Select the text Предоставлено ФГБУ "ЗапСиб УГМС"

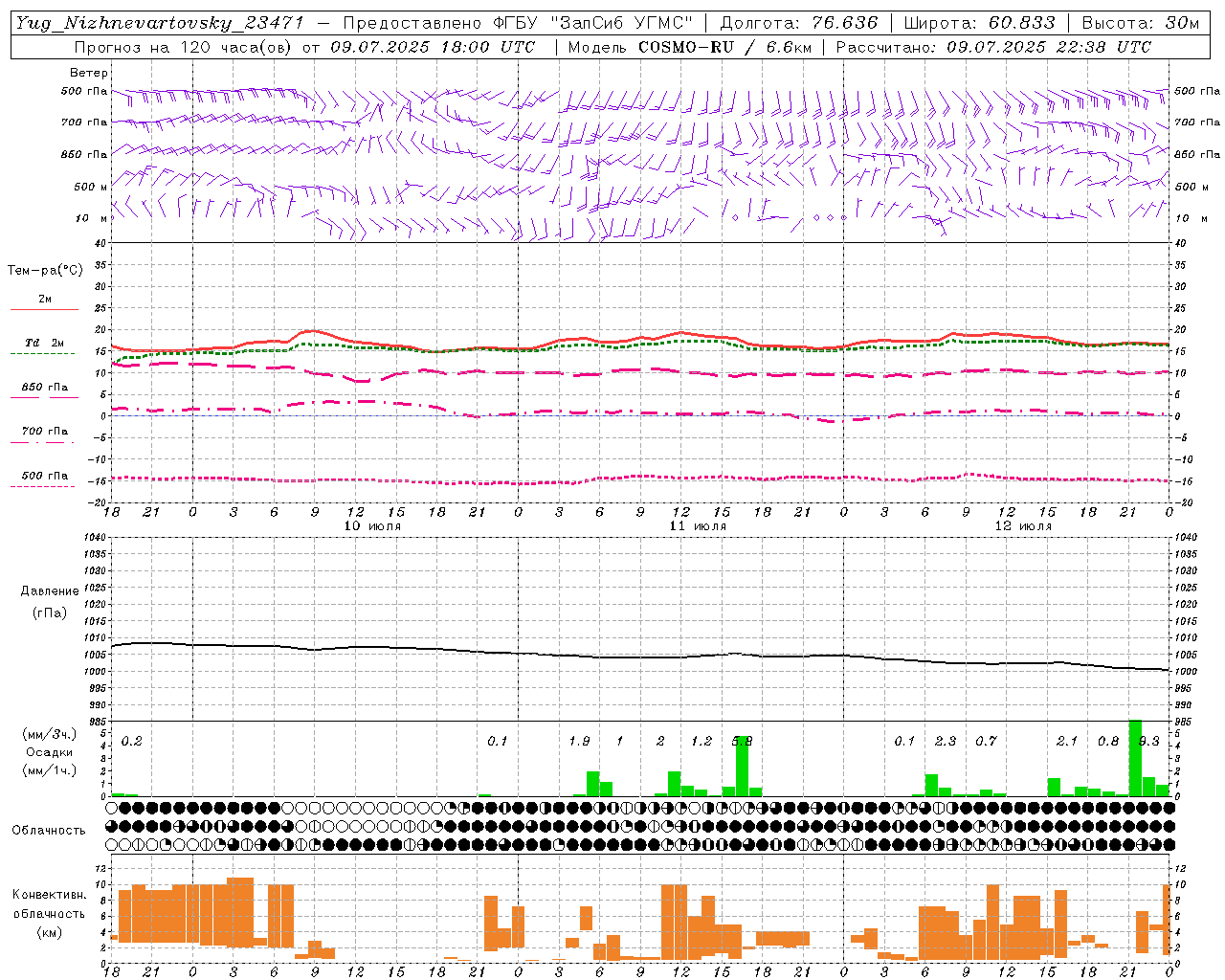click(518, 23)
